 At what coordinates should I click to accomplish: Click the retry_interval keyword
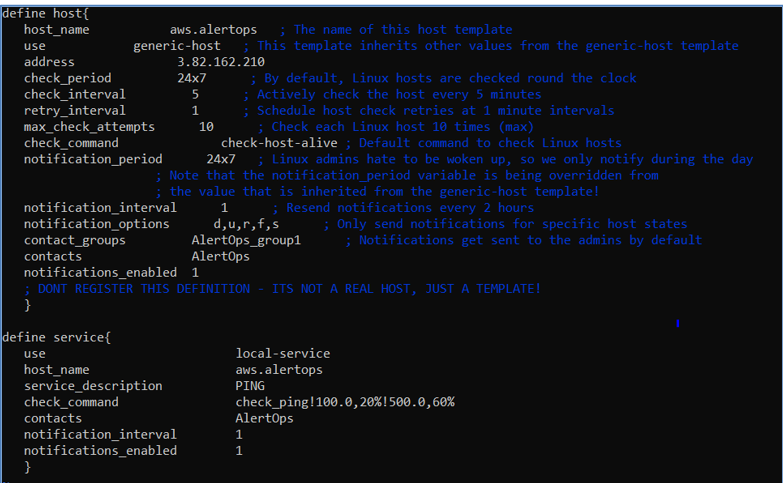coord(74,110)
